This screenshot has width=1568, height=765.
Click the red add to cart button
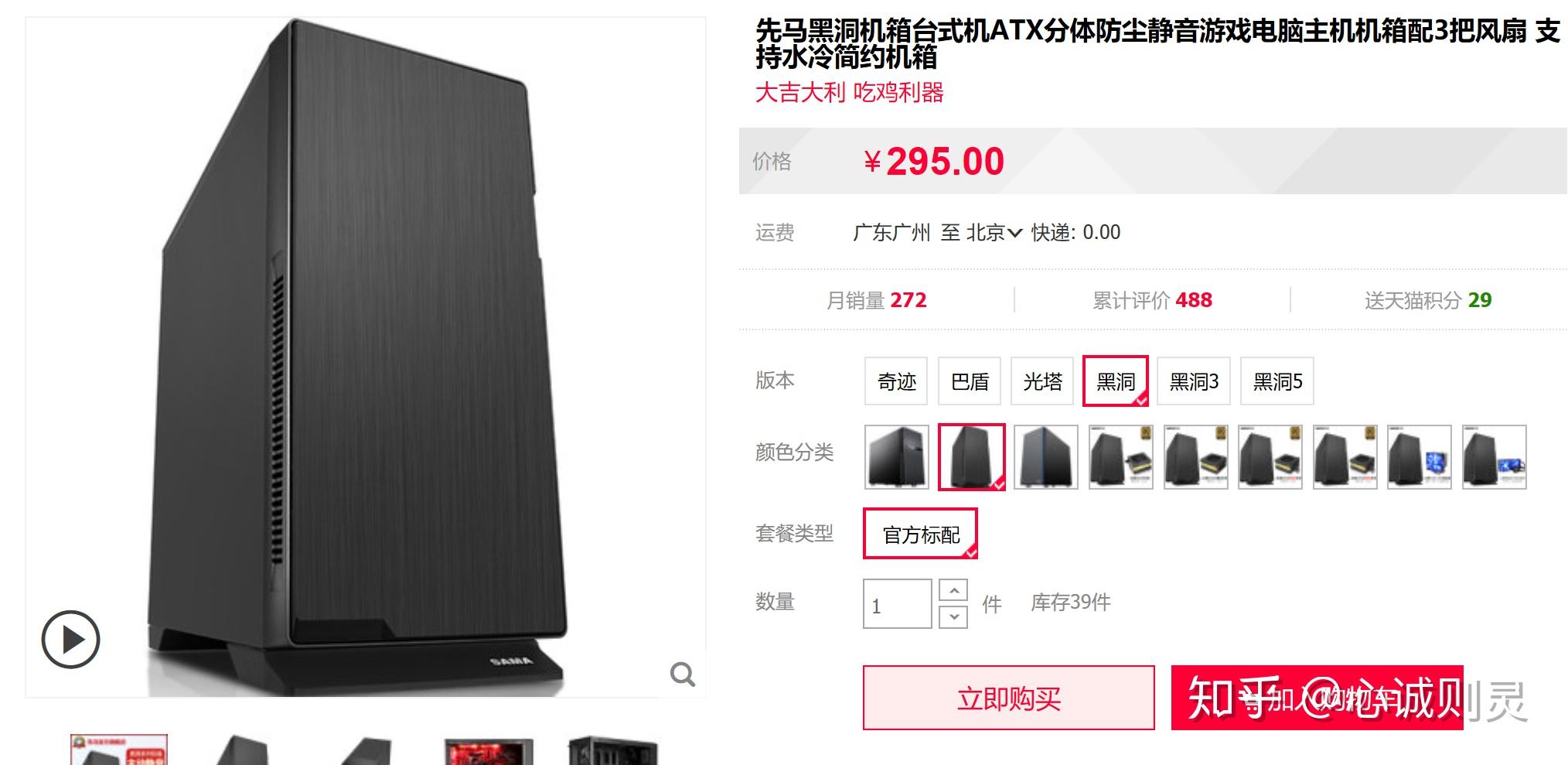coord(1317,698)
